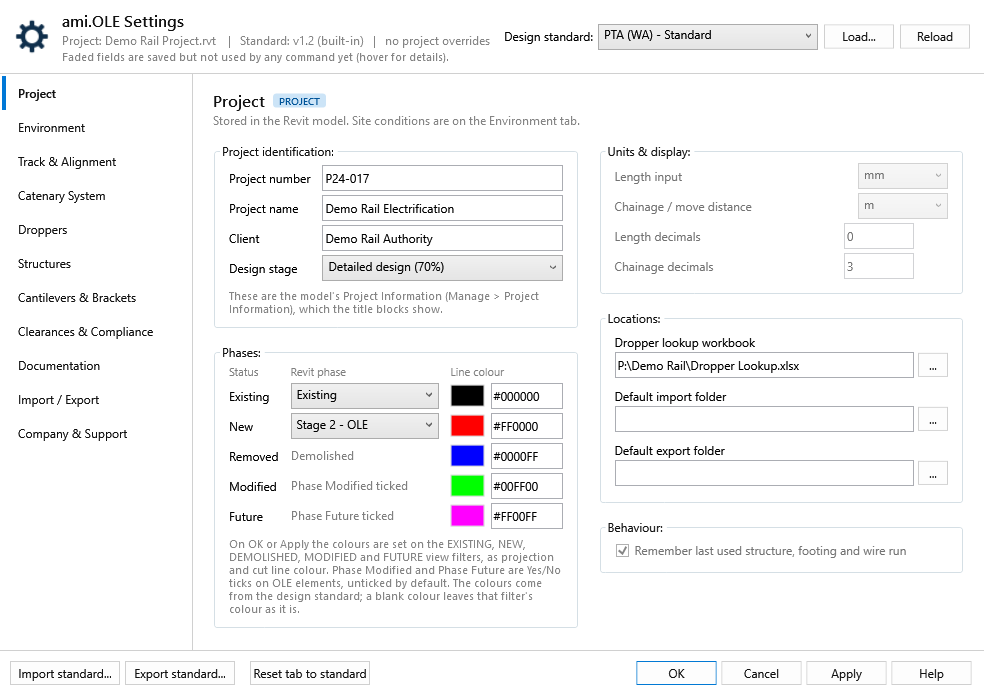
Task: Click the #0000FF hex colour field
Action: tap(527, 456)
